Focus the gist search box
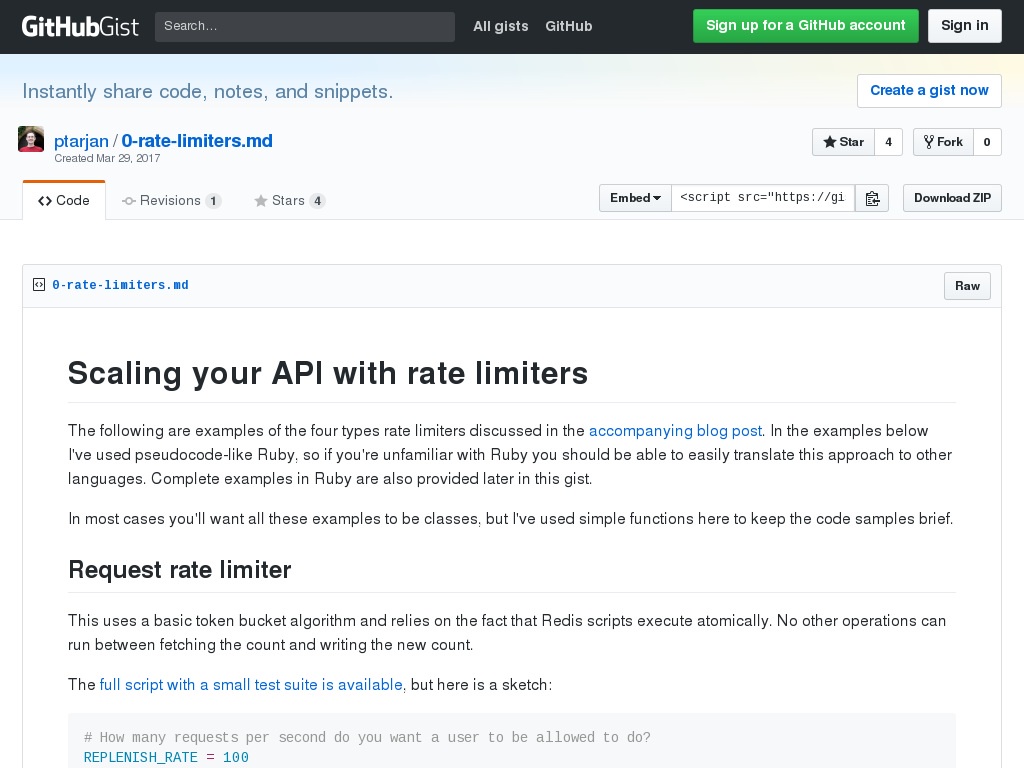Image resolution: width=1024 pixels, height=768 pixels. point(304,26)
